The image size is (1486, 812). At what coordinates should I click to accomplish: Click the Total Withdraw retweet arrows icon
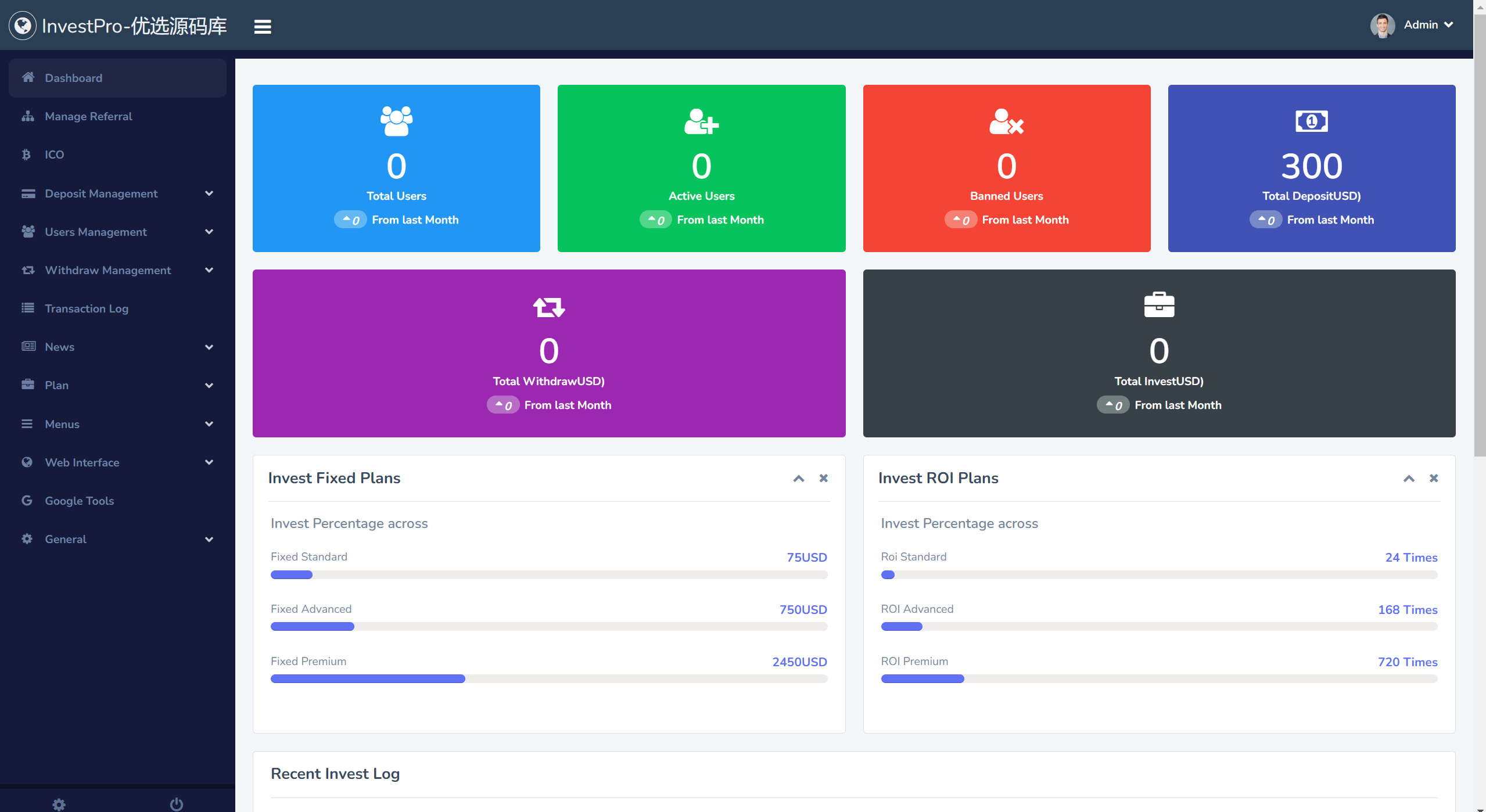pyautogui.click(x=548, y=307)
